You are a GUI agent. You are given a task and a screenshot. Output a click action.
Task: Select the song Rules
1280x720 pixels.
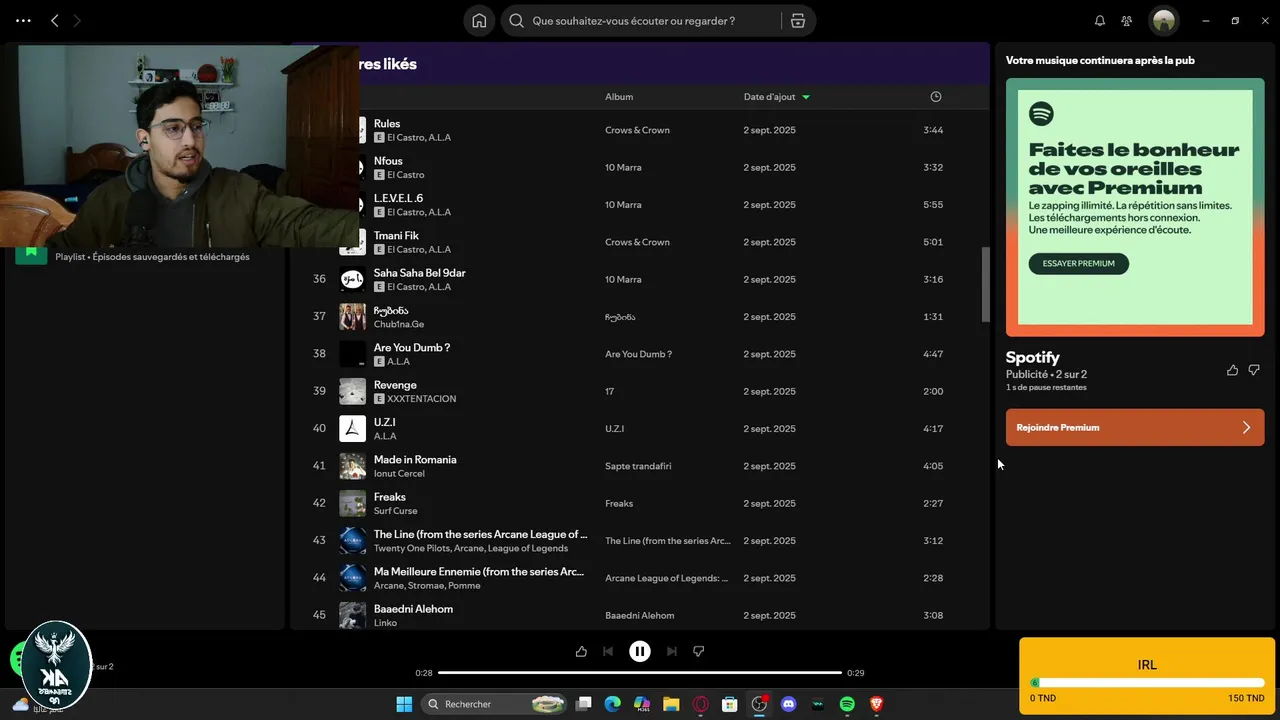click(387, 124)
